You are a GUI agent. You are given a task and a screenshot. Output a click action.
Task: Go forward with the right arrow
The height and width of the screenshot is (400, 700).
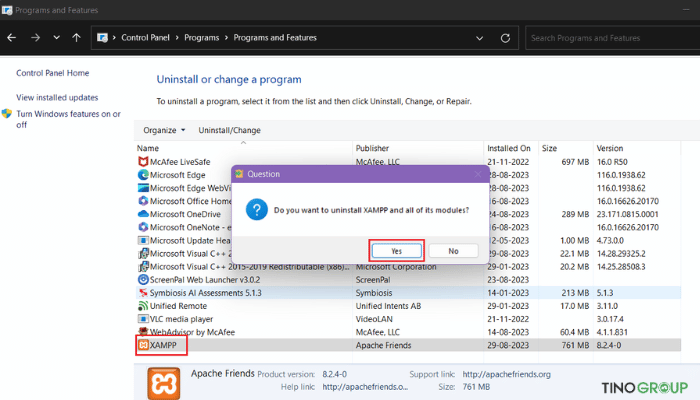pos(35,38)
